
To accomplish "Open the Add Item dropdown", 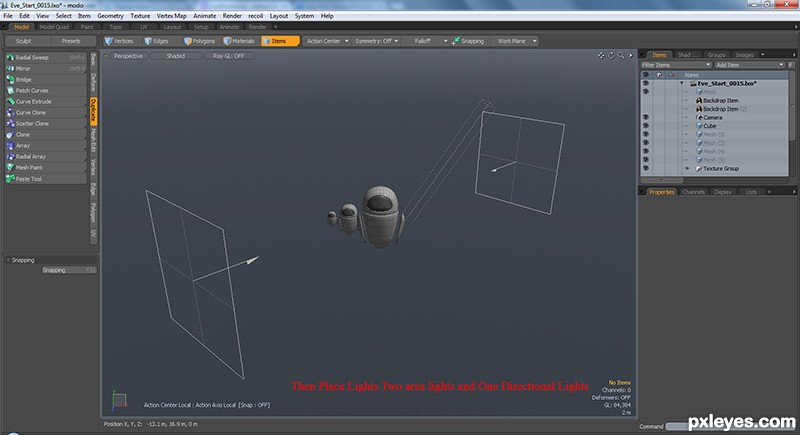I will (x=749, y=65).
